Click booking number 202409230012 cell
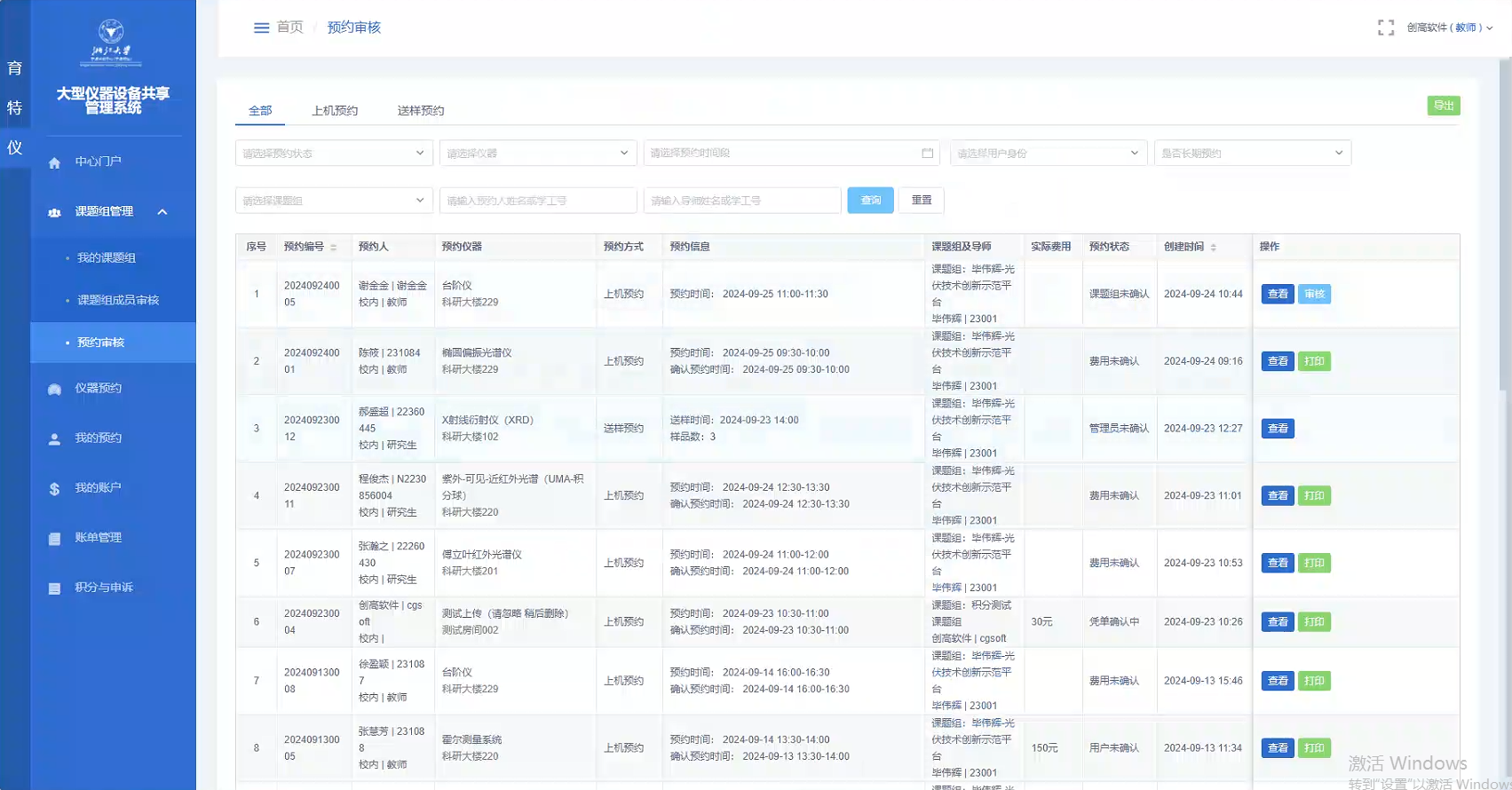 [312, 429]
